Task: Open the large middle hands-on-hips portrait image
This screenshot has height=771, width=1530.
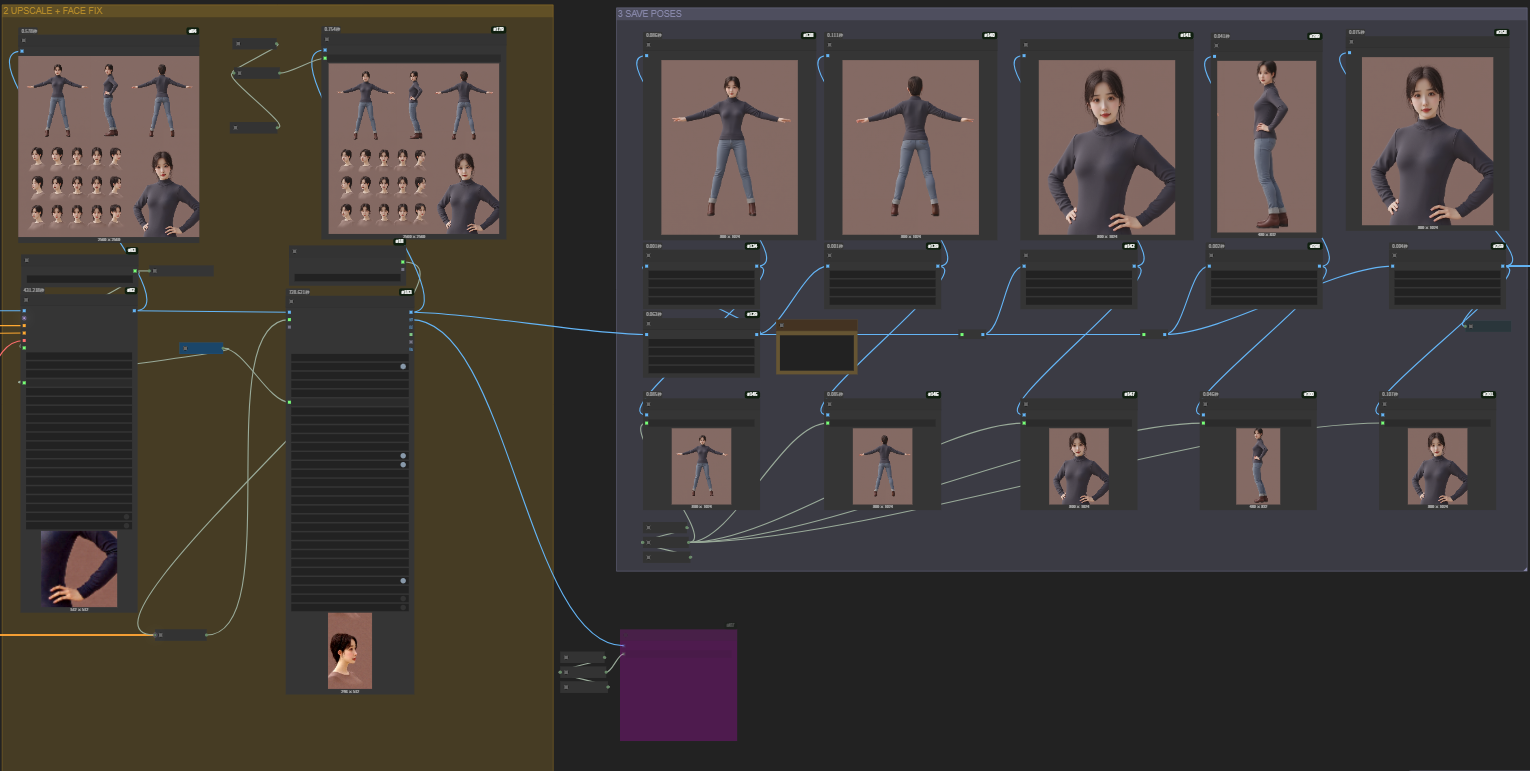Action: 1107,147
